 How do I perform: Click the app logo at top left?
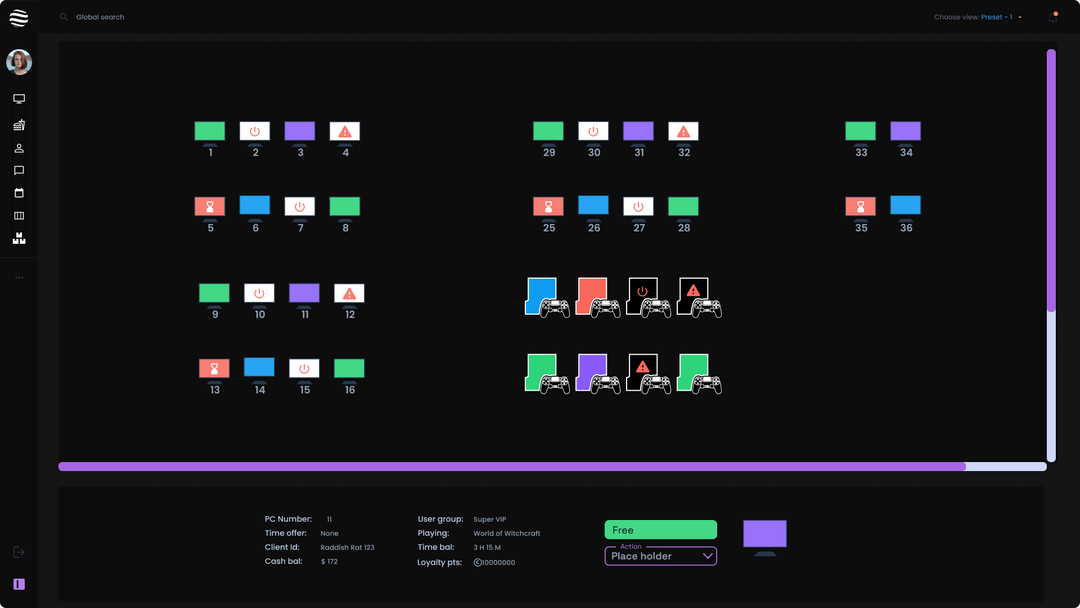(x=19, y=18)
